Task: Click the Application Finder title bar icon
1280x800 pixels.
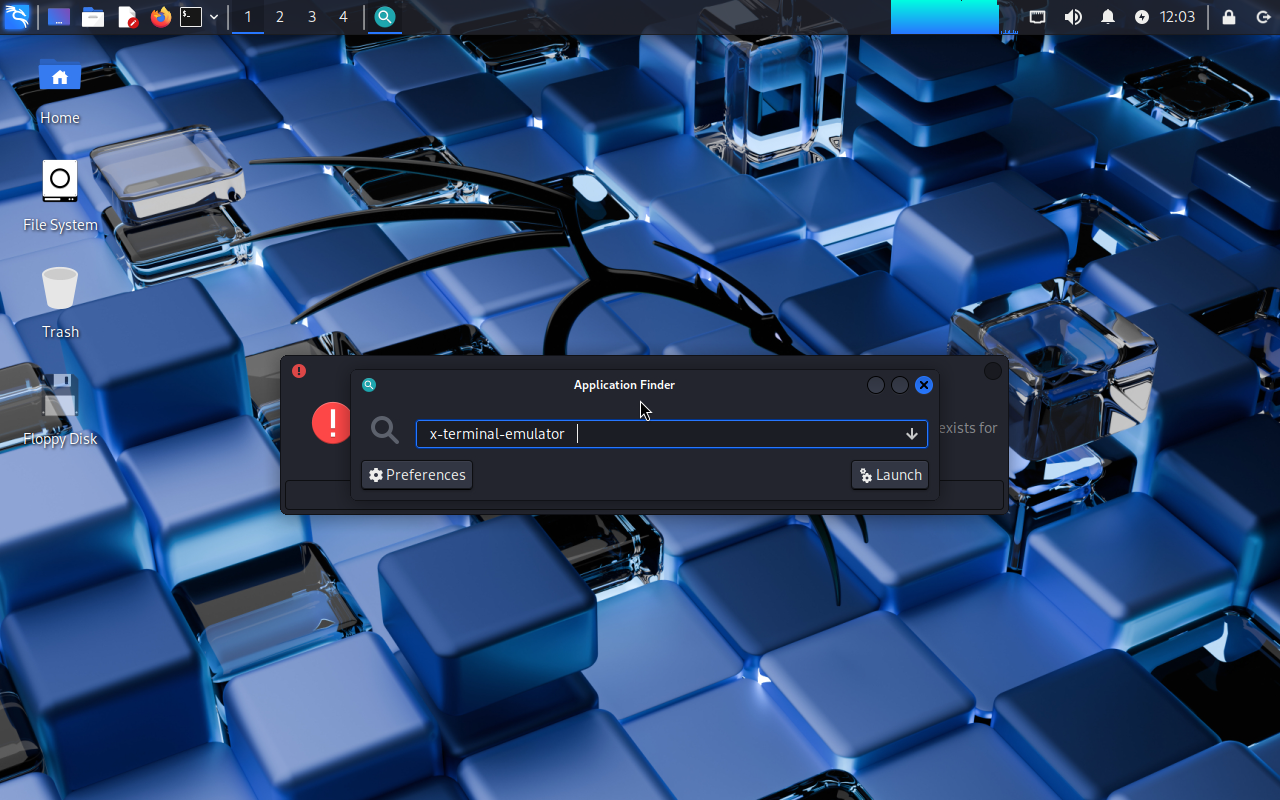Action: click(369, 385)
